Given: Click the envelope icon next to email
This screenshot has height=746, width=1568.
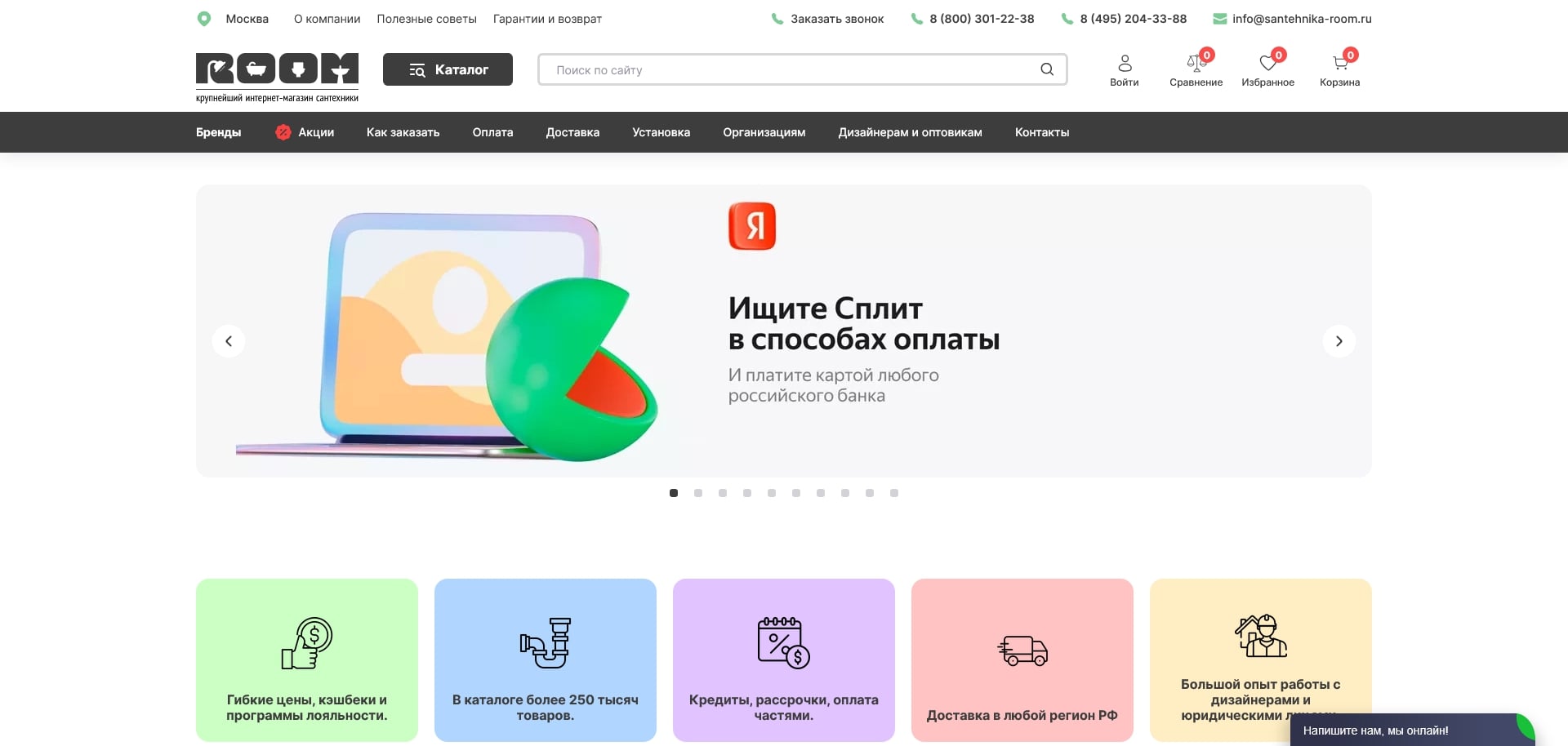Looking at the screenshot, I should coord(1218,18).
